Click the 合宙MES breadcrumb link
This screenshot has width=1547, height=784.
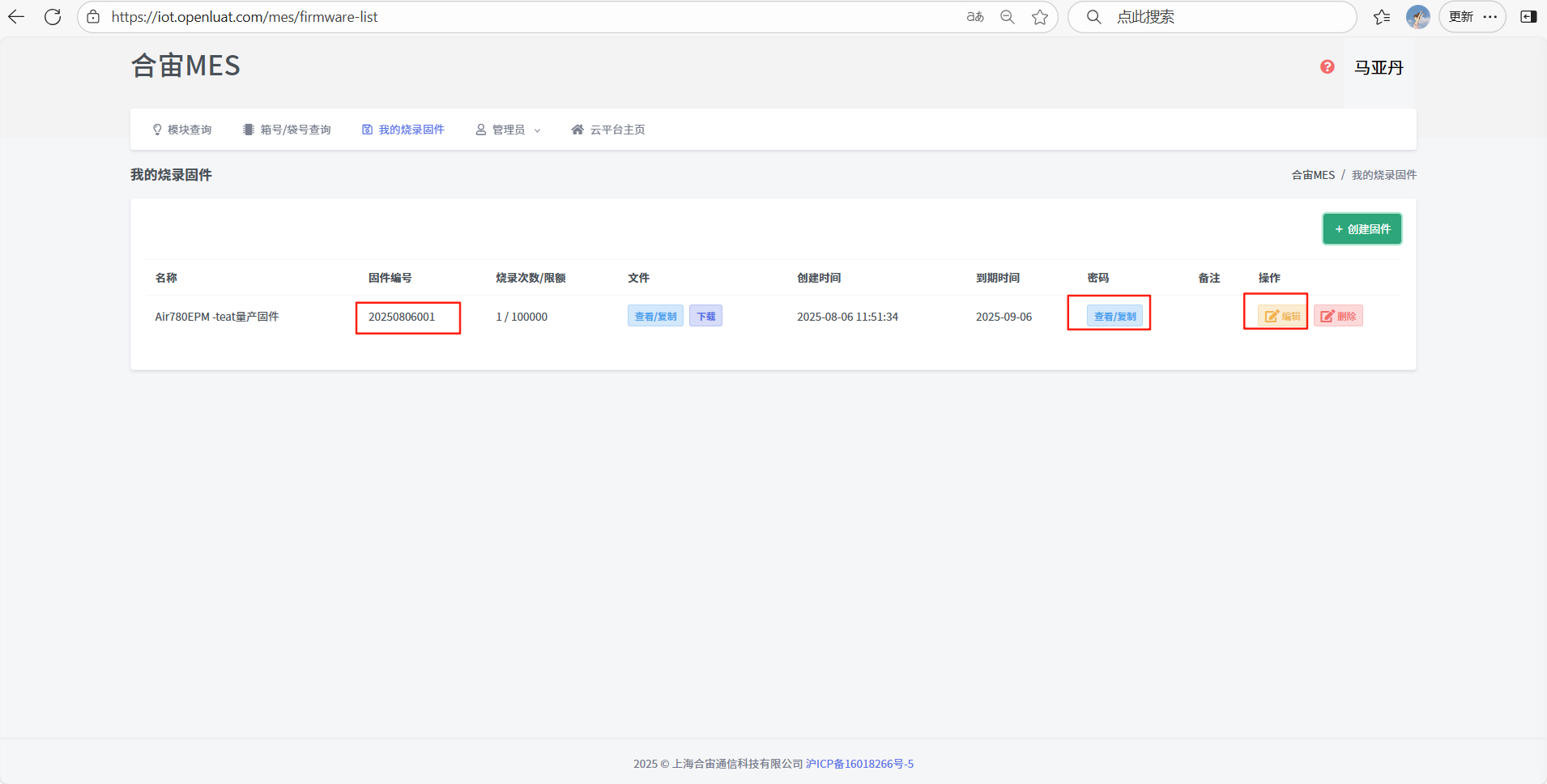[x=1313, y=175]
